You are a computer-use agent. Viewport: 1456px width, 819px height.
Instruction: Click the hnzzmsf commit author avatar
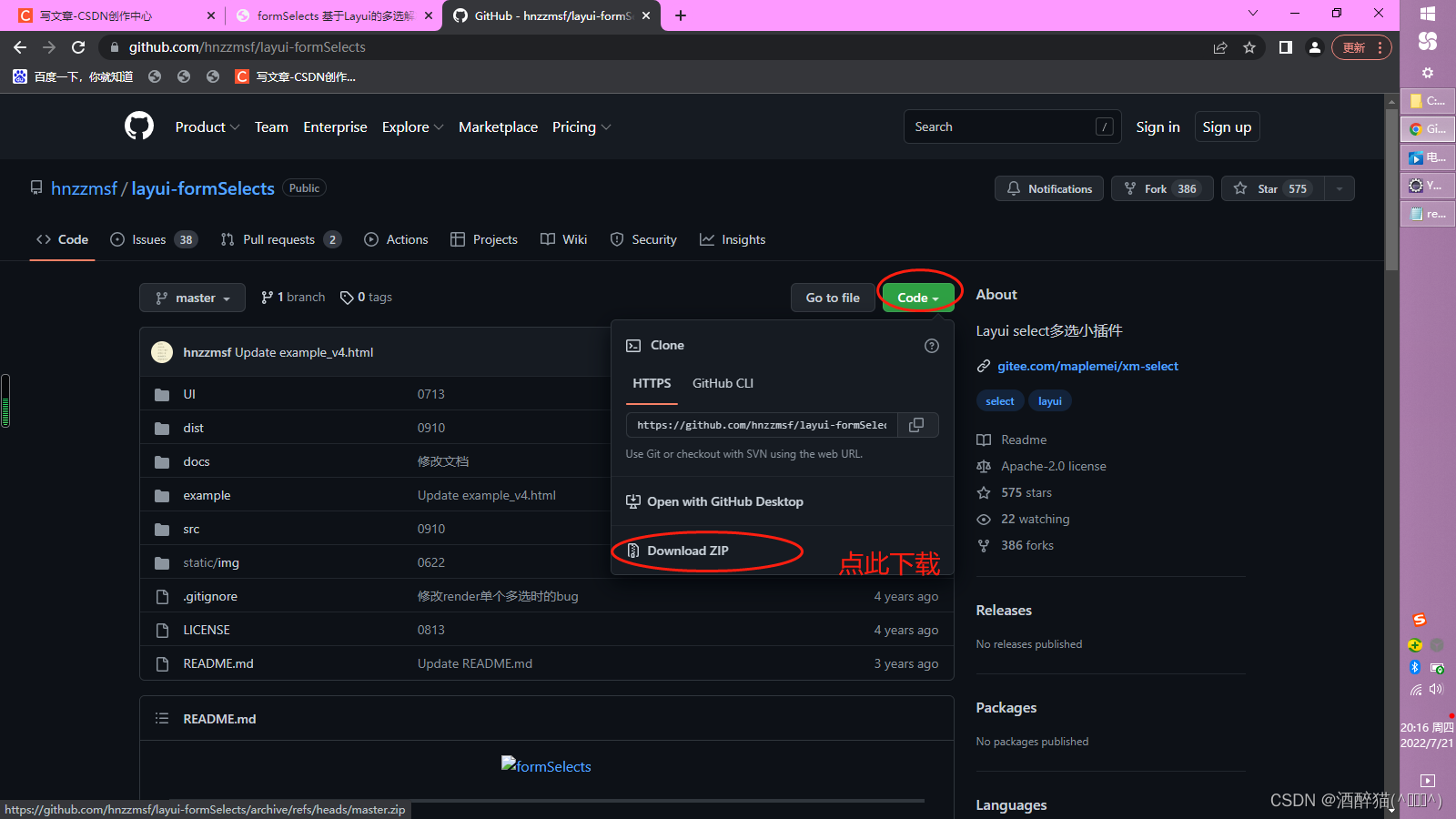pyautogui.click(x=162, y=352)
